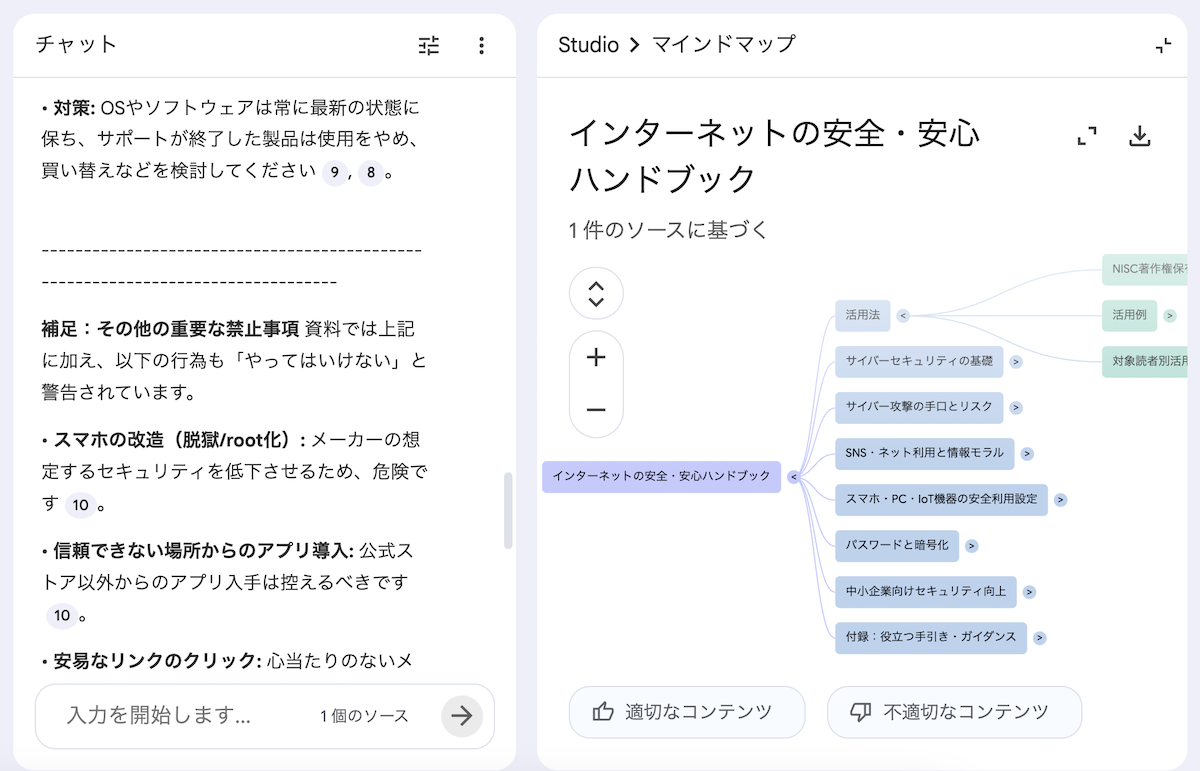Click the 適切なコンテンツ thumbs-up button
Image resolution: width=1200 pixels, height=771 pixels.
(x=686, y=712)
